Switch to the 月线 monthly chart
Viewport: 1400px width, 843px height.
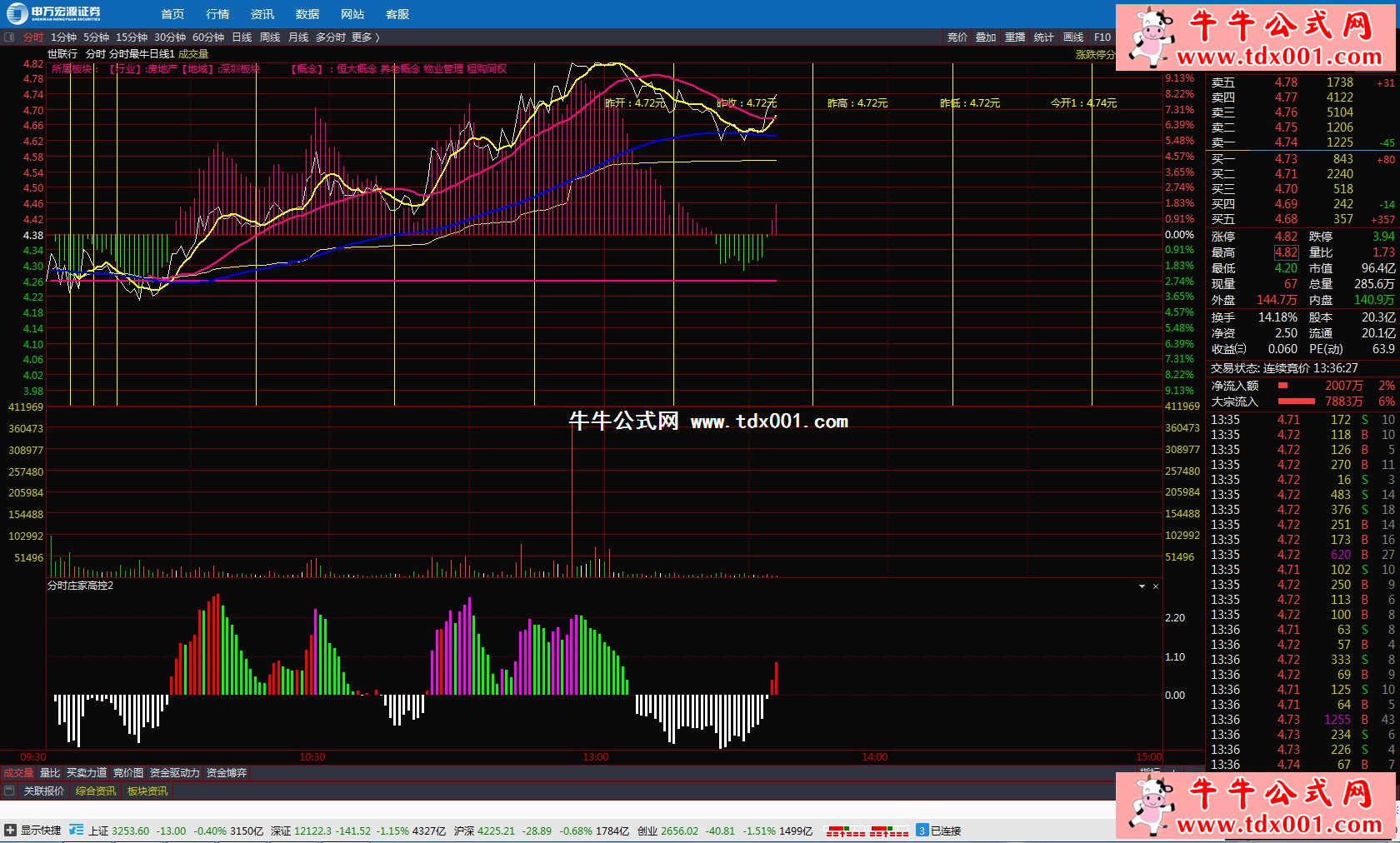(298, 37)
